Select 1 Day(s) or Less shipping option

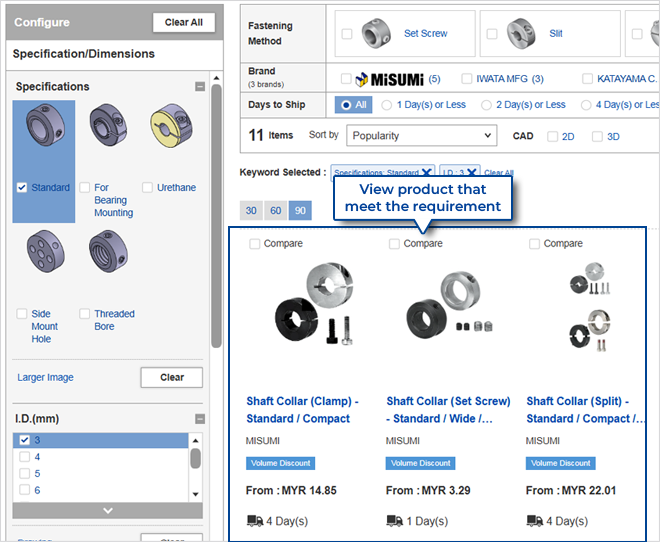388,105
